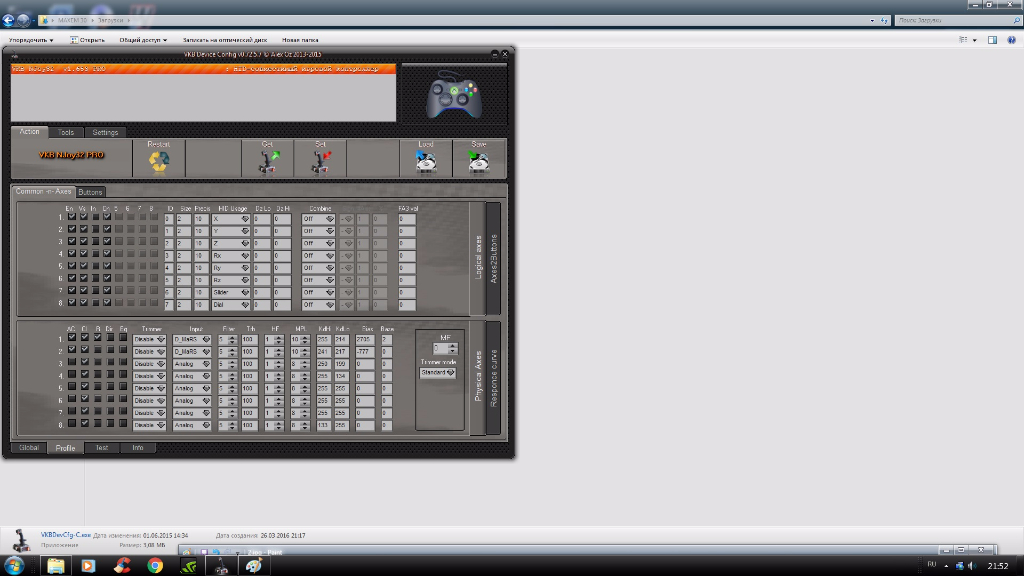
Task: Decrease MPL spinner for physical axis 2
Action: coord(305,355)
